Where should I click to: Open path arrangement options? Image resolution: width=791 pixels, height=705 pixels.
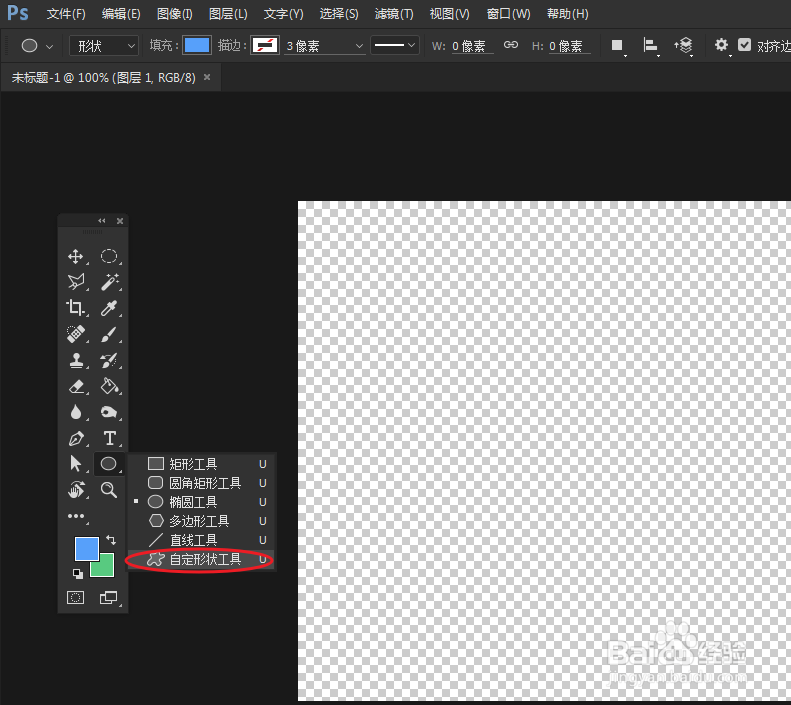tap(684, 46)
